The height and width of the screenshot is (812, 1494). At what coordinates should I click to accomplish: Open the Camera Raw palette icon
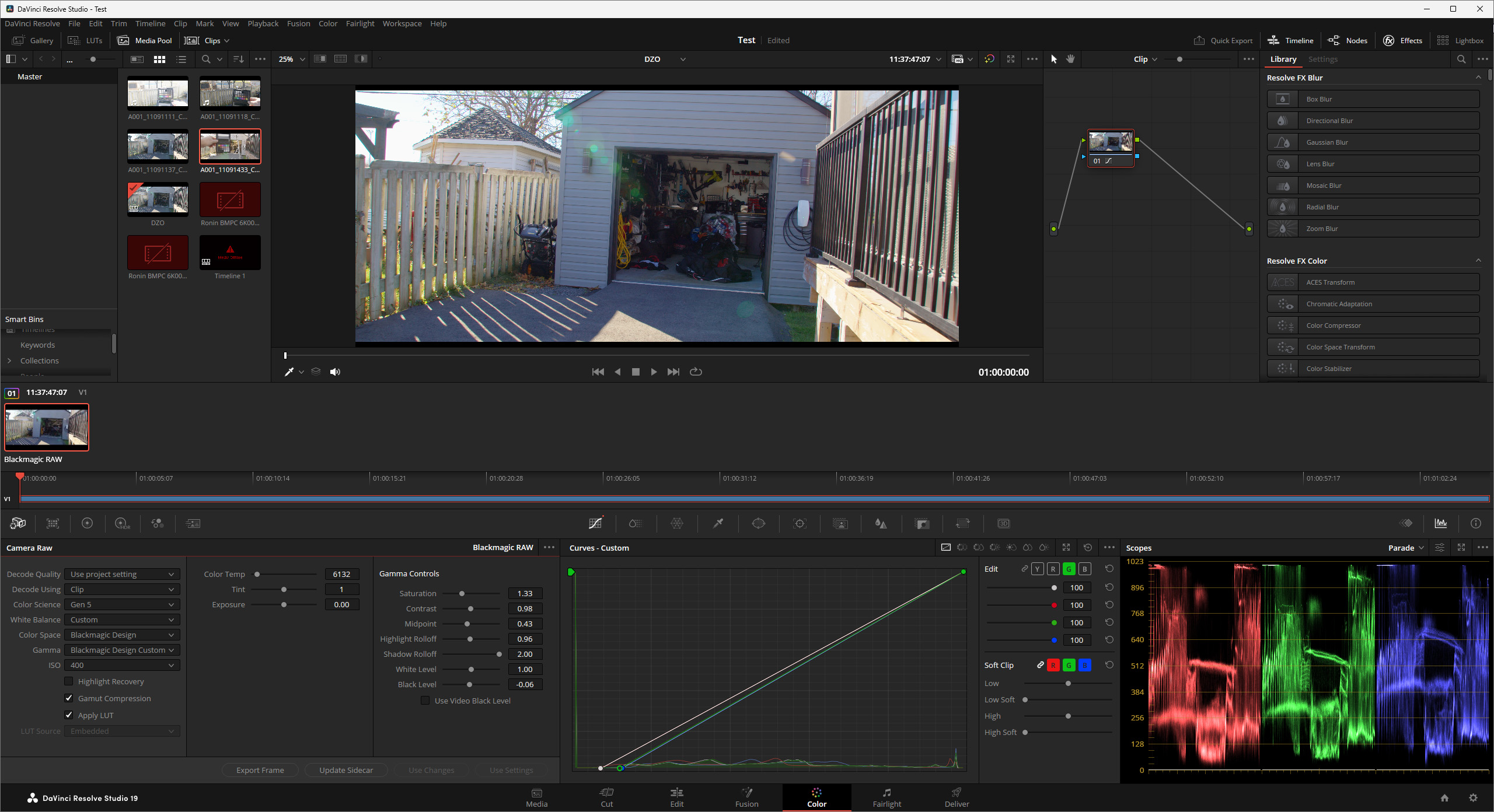click(x=18, y=523)
